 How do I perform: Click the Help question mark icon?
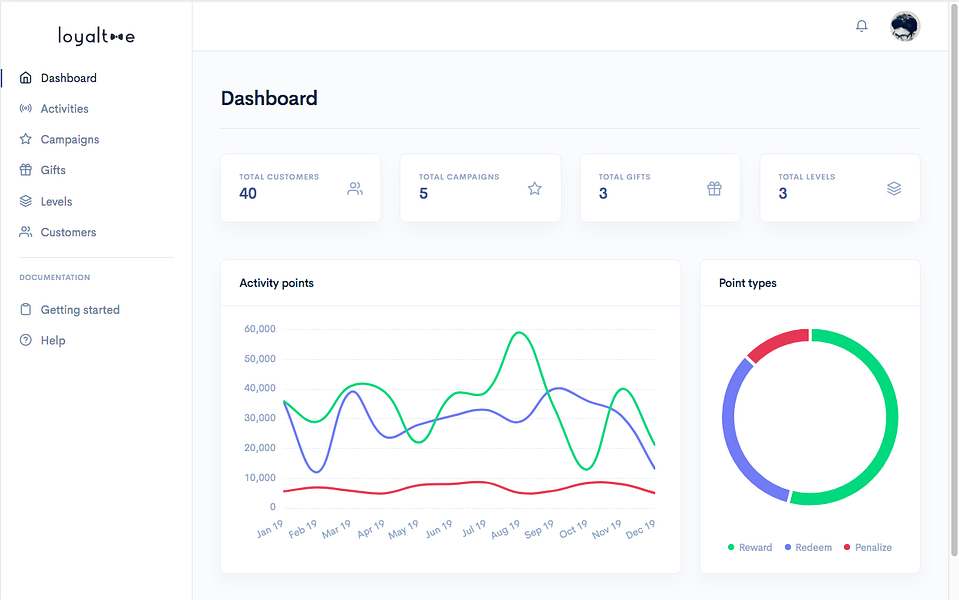coord(26,340)
